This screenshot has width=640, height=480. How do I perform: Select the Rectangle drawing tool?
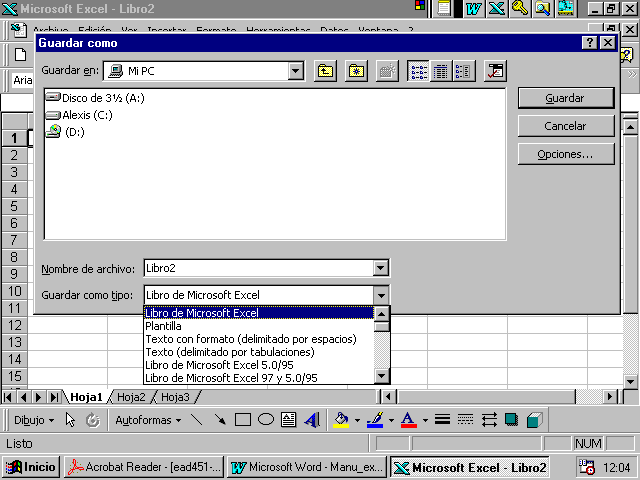pos(243,420)
